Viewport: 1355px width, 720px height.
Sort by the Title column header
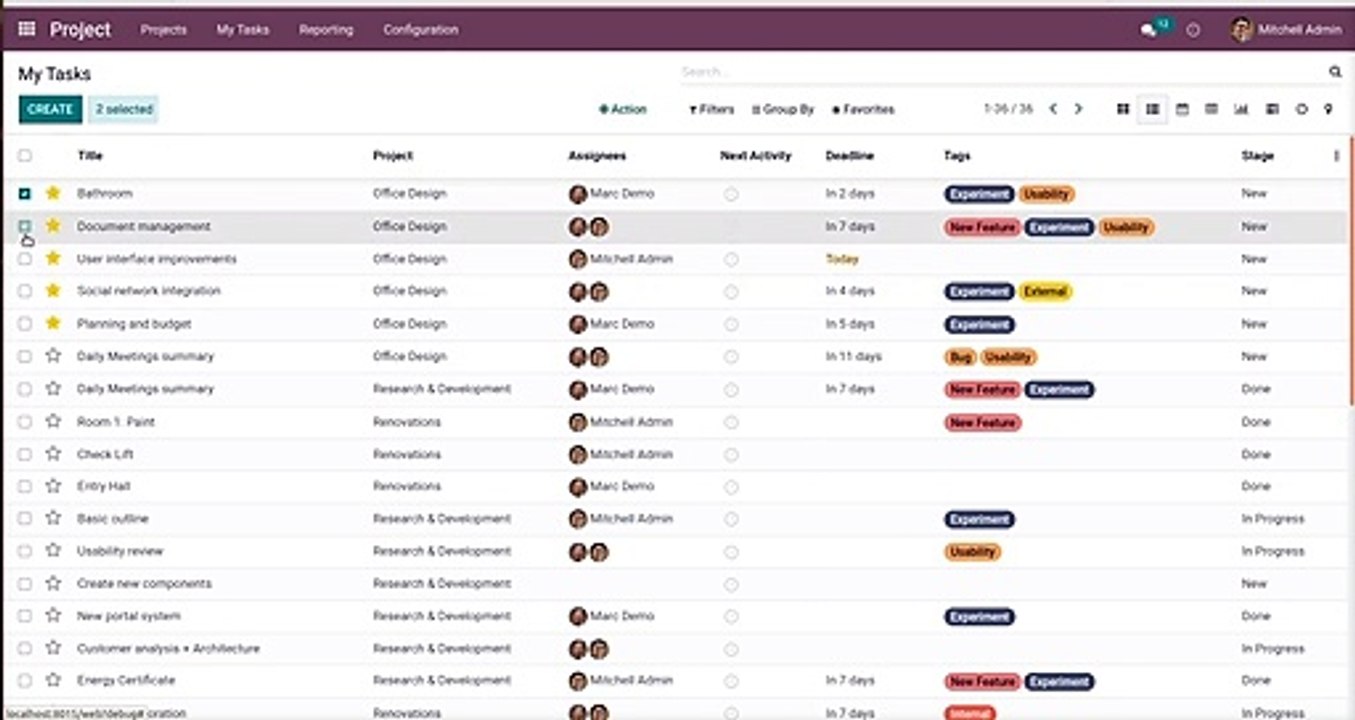(x=90, y=156)
